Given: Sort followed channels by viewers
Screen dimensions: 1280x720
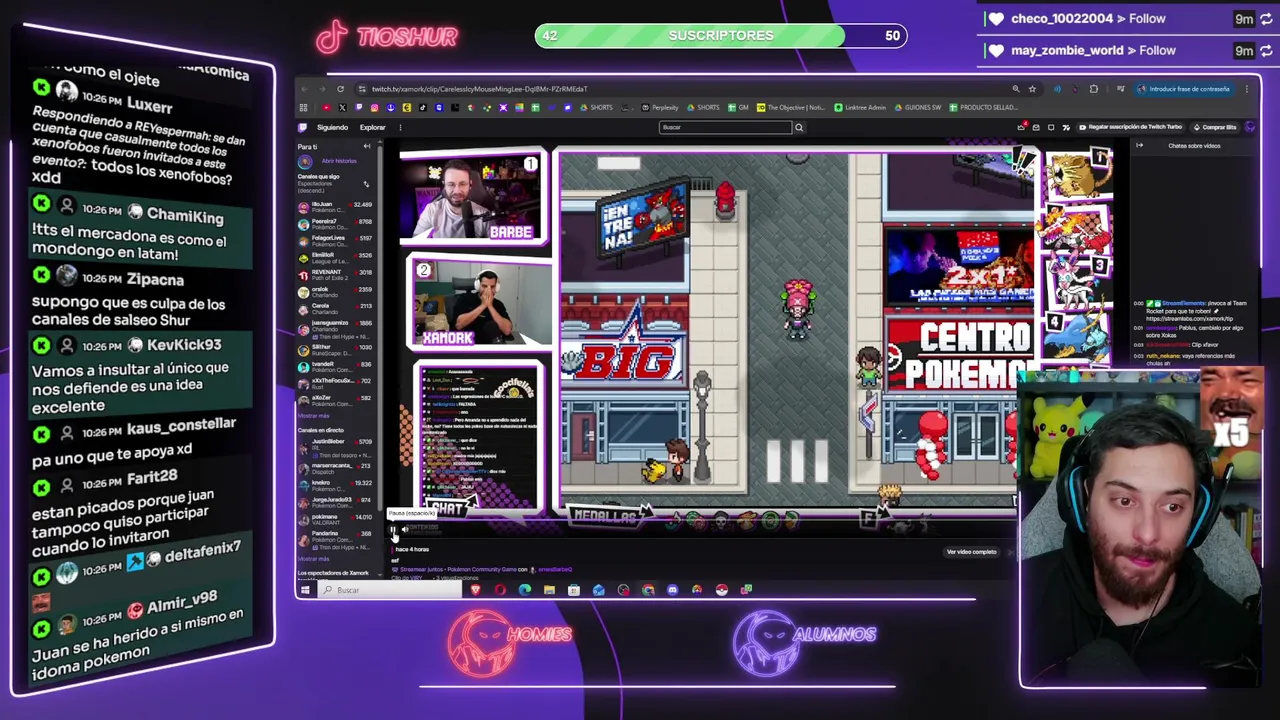Looking at the screenshot, I should coord(366,184).
